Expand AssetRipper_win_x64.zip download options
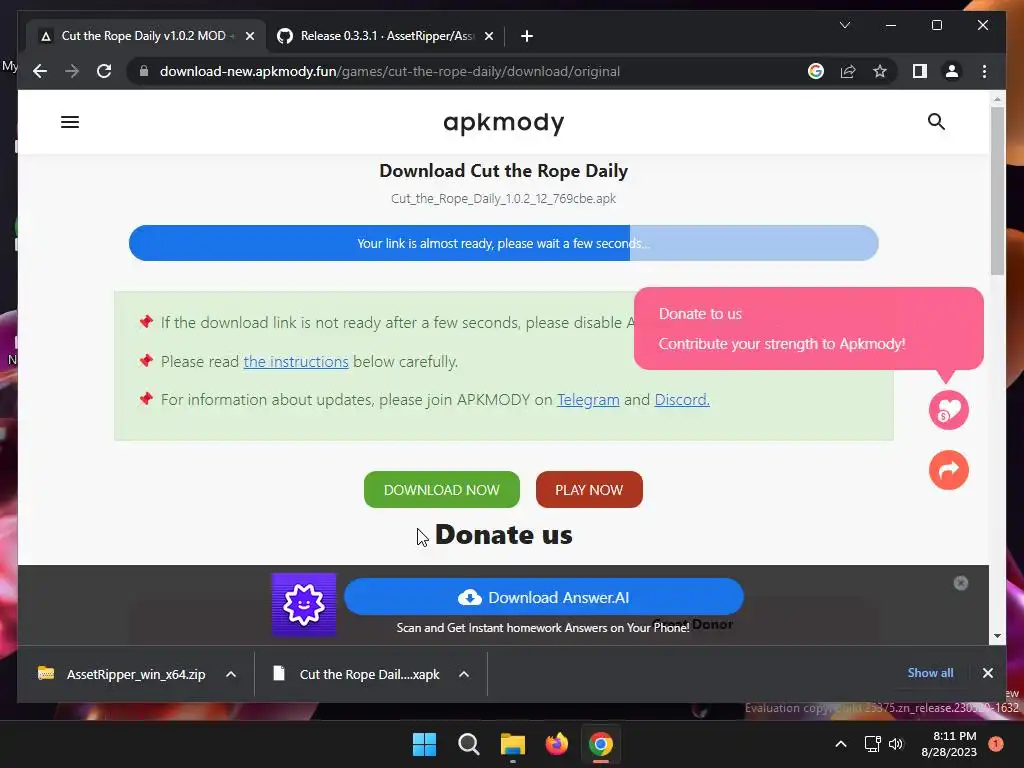 231,674
